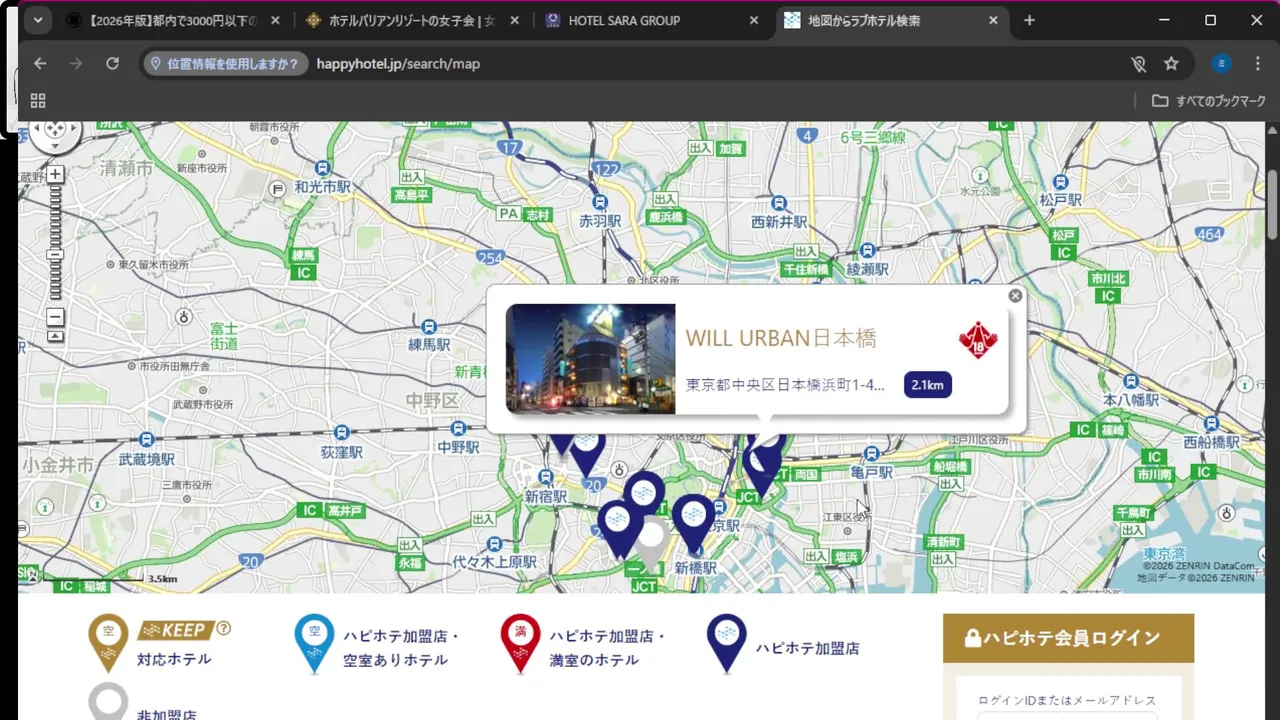Click the 位置情報を使用しますか location permission chip
Screen dimensions: 1280x720
(224, 63)
